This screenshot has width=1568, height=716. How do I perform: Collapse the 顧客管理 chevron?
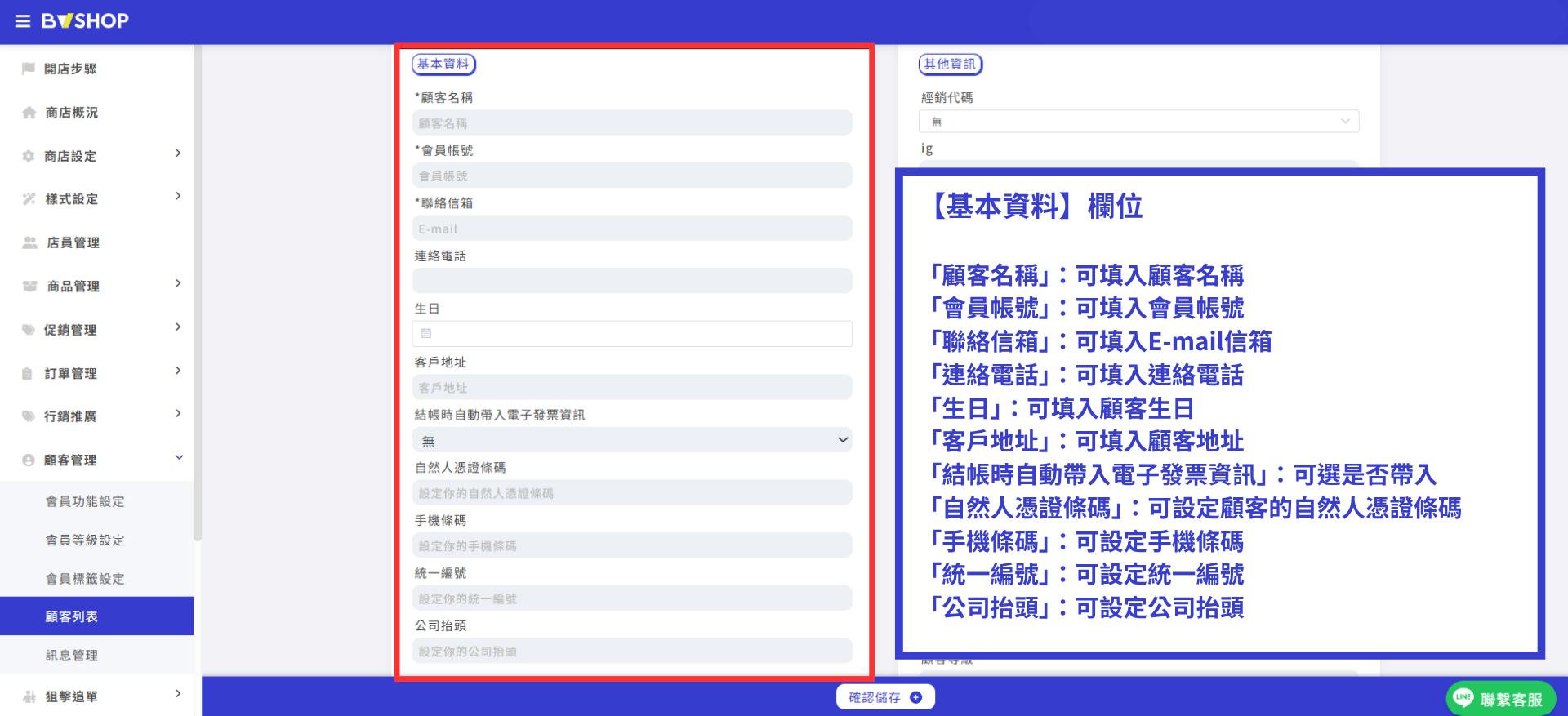tap(179, 457)
